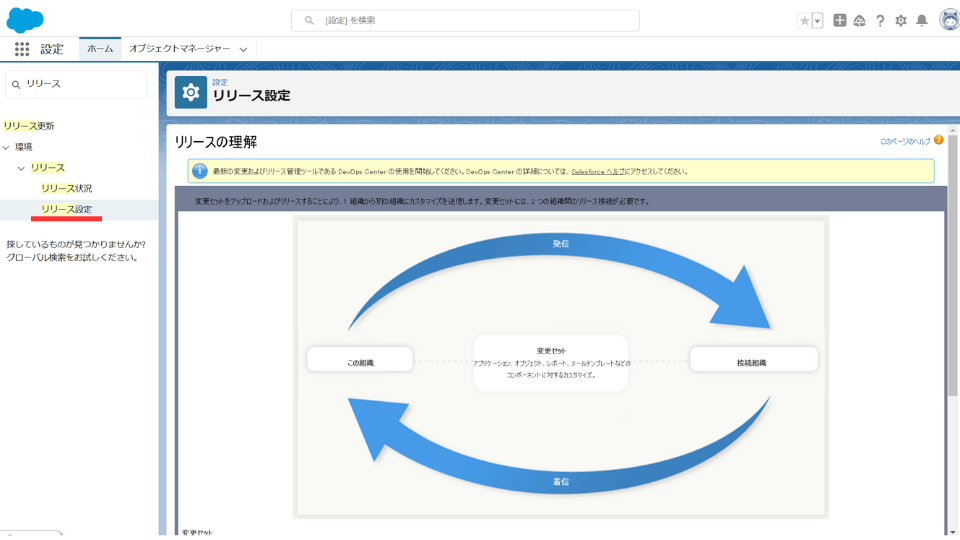Image resolution: width=960 pixels, height=540 pixels.
Task: Open notifications bell icon
Action: pyautogui.click(x=921, y=21)
